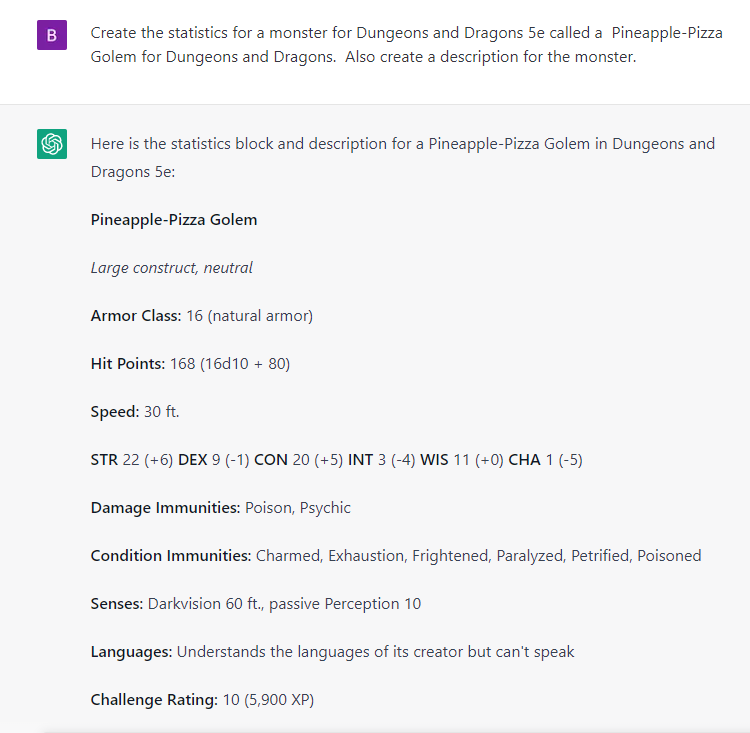Image resolution: width=750 pixels, height=733 pixels.
Task: Click the response intro sentence 'Here is the statistics block'
Action: pyautogui.click(x=402, y=157)
